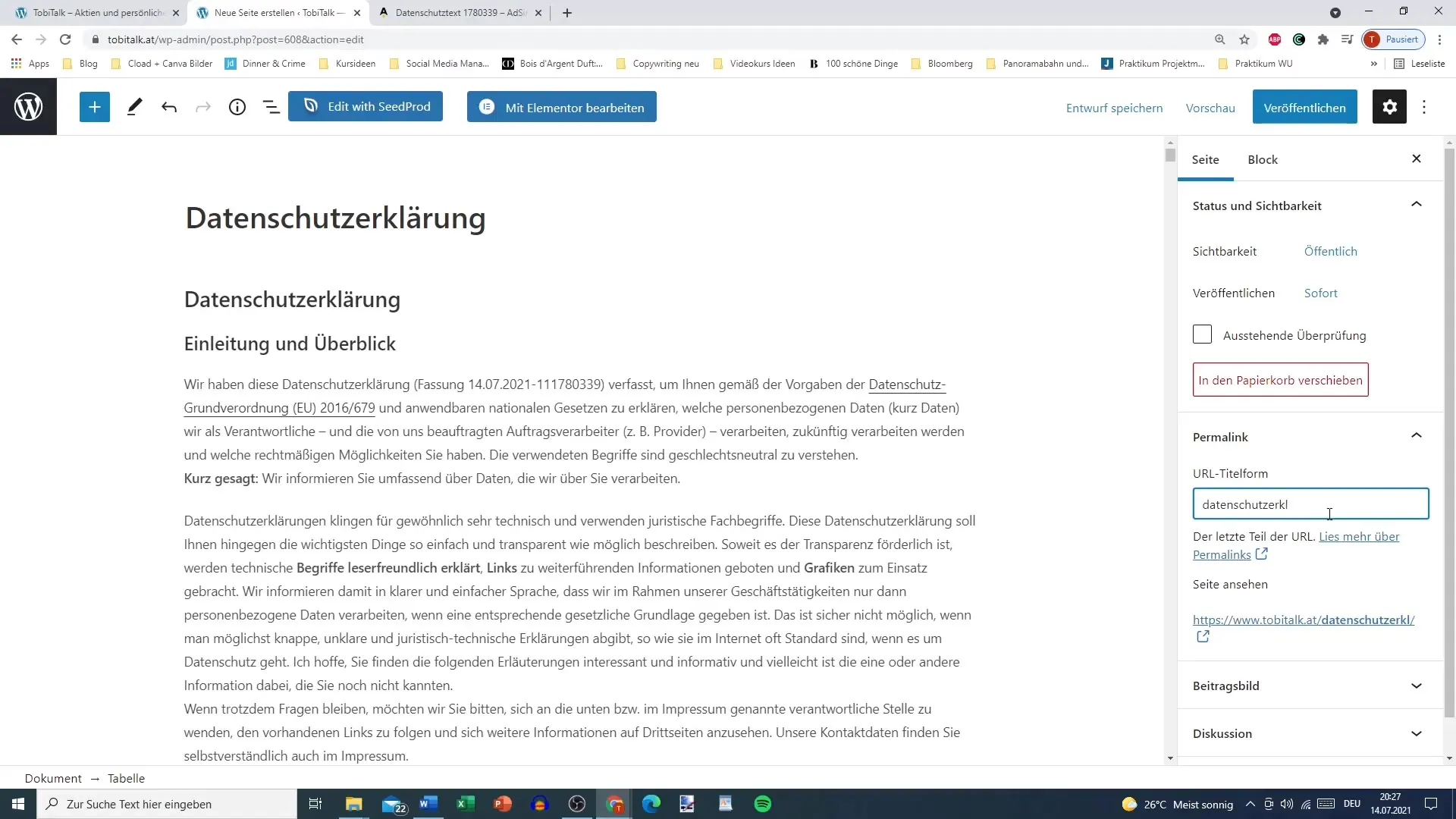Collapse the Permalink section

pyautogui.click(x=1417, y=436)
